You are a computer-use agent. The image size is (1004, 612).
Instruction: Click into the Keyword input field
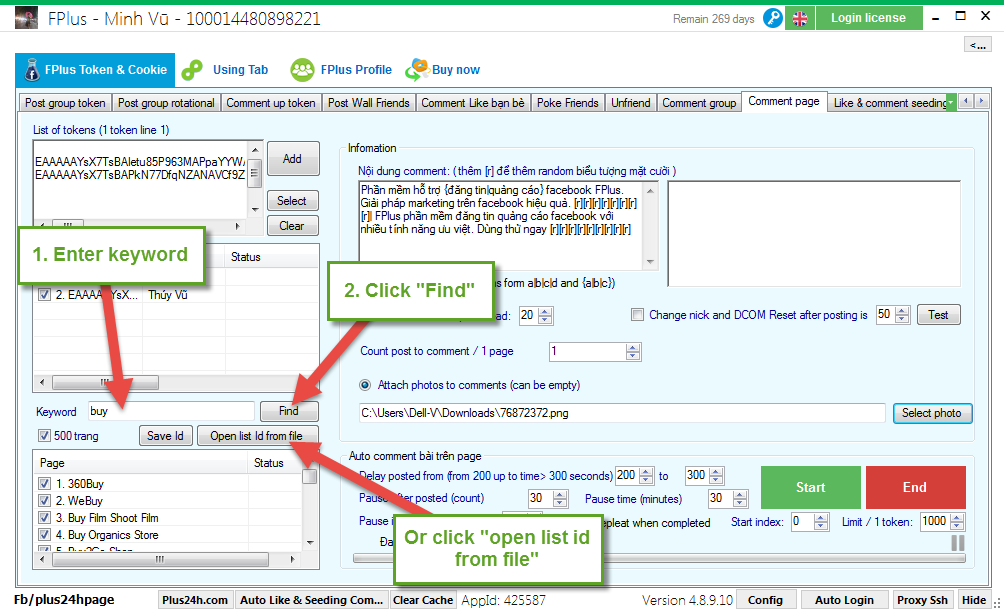pyautogui.click(x=170, y=411)
